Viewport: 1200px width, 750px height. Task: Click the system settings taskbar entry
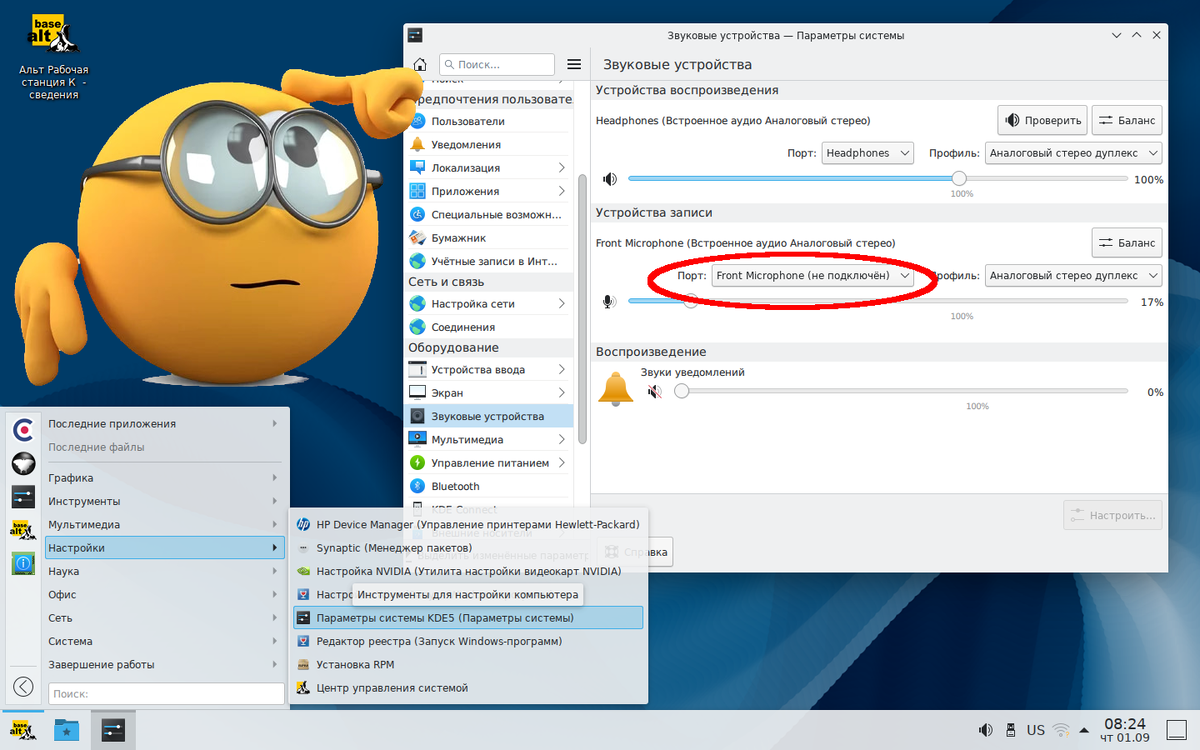[x=112, y=730]
